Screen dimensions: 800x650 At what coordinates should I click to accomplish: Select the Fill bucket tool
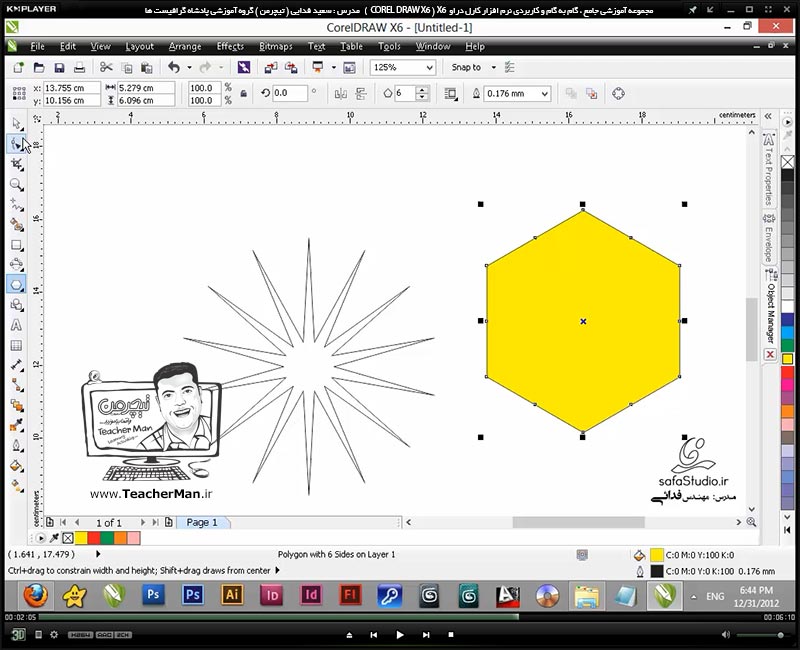pos(16,466)
